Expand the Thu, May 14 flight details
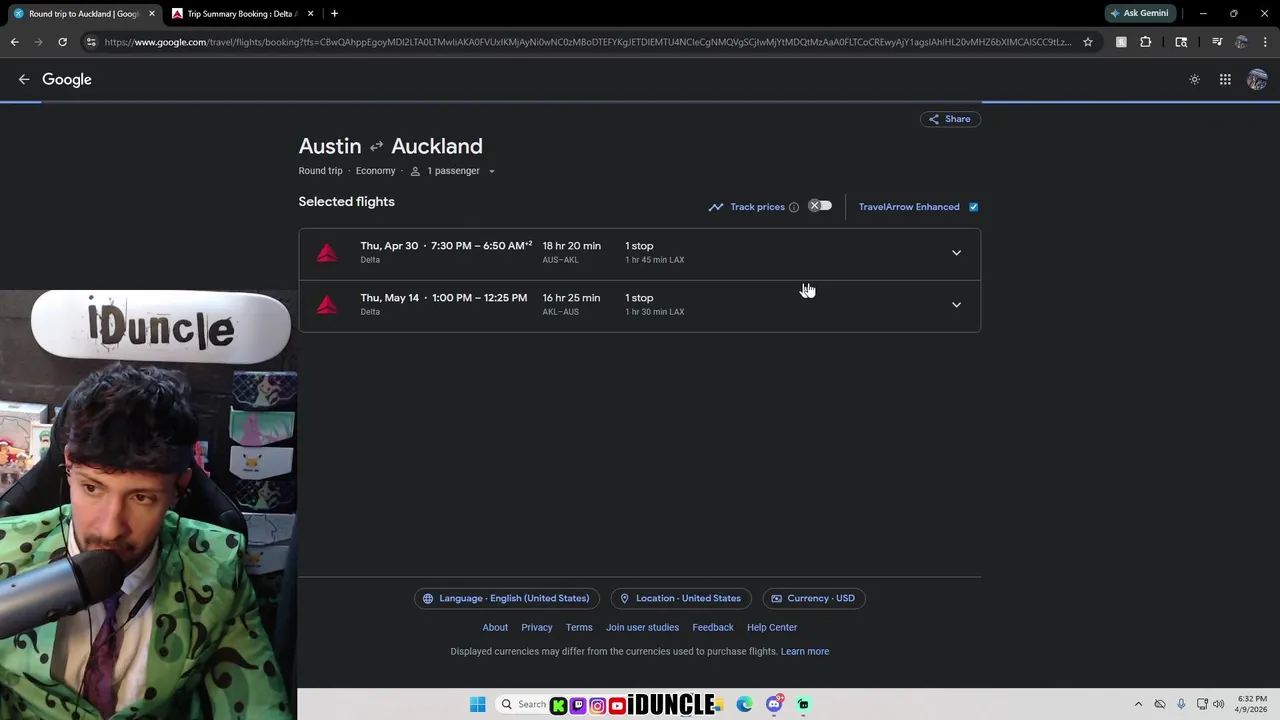 tap(956, 305)
